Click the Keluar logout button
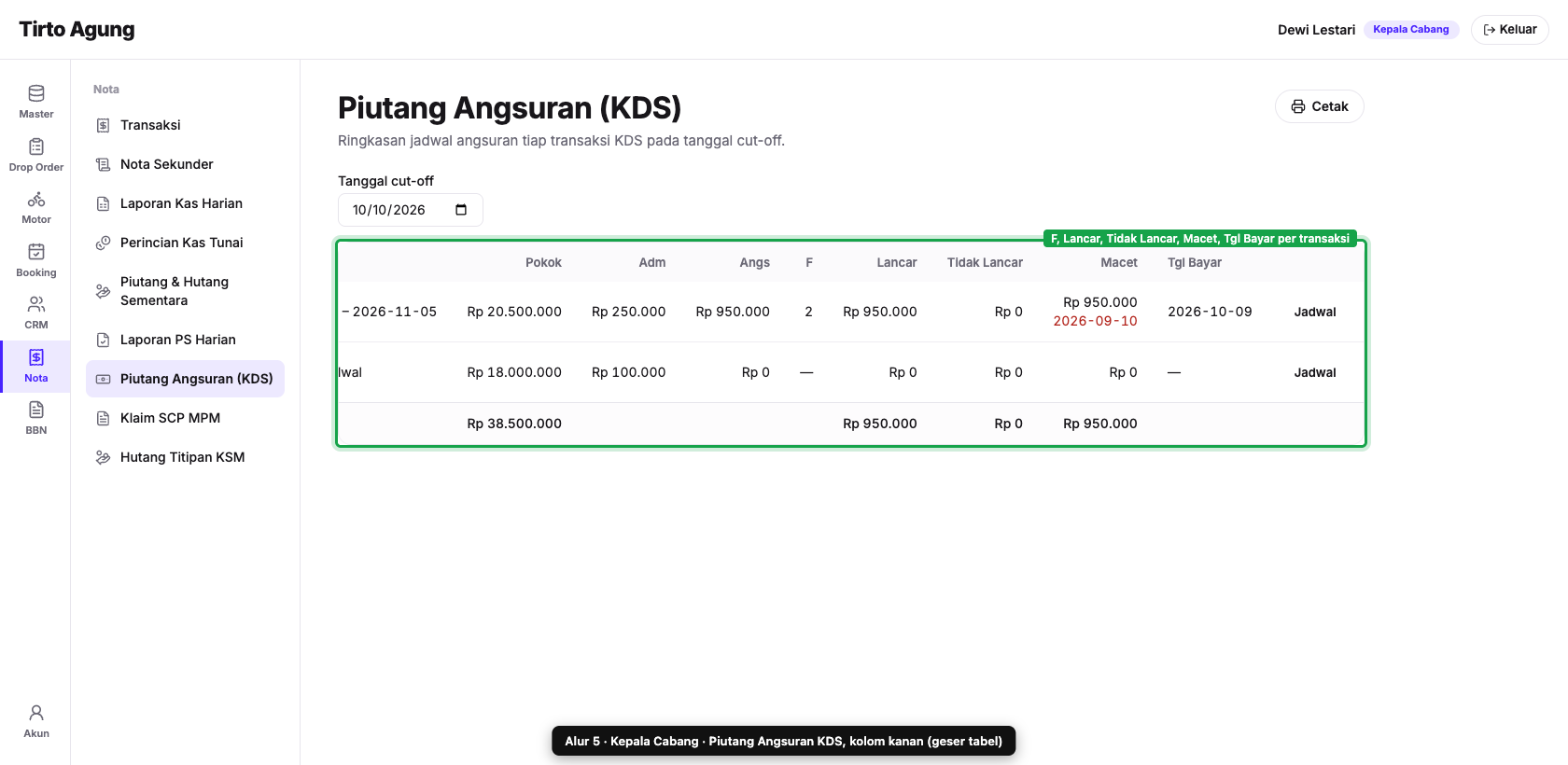The image size is (1568, 765). (1509, 30)
